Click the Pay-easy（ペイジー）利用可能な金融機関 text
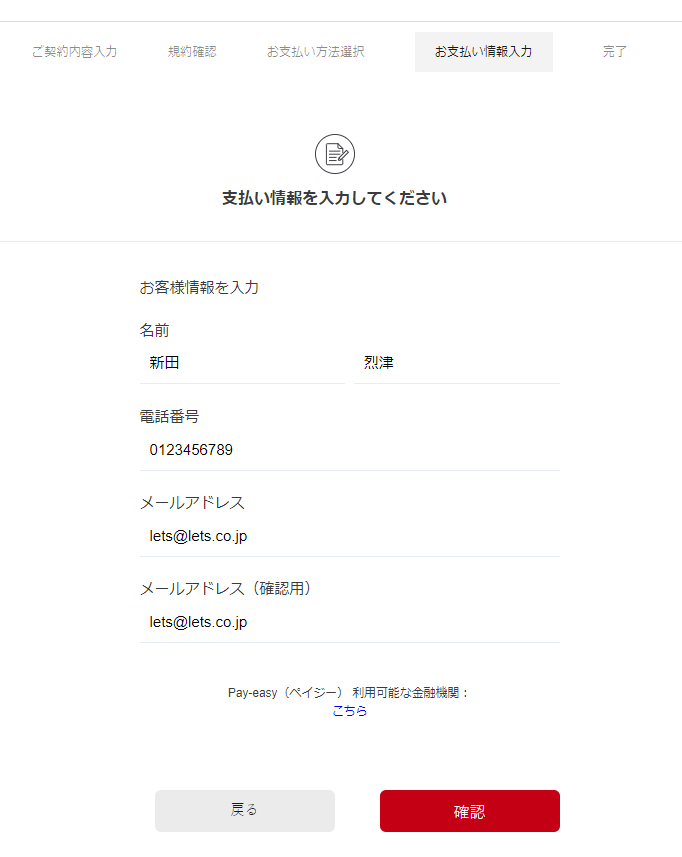 (x=349, y=692)
